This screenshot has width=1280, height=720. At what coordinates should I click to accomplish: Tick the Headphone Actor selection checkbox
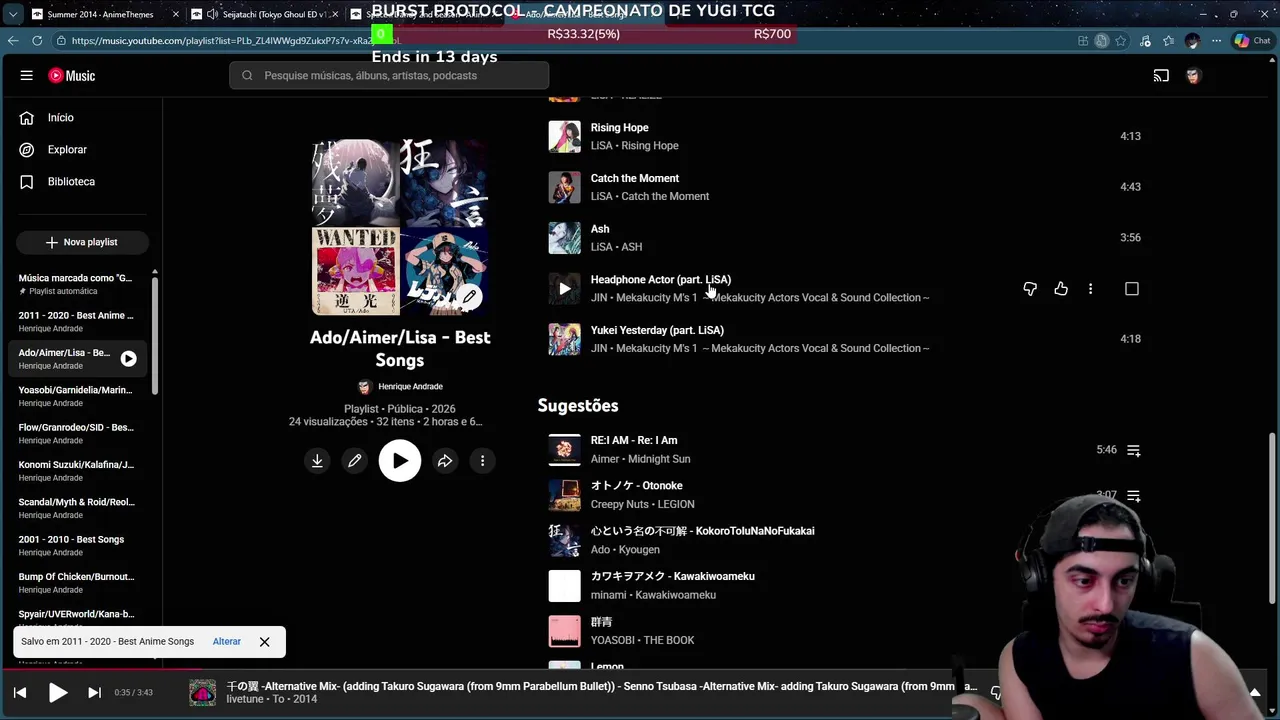1131,289
